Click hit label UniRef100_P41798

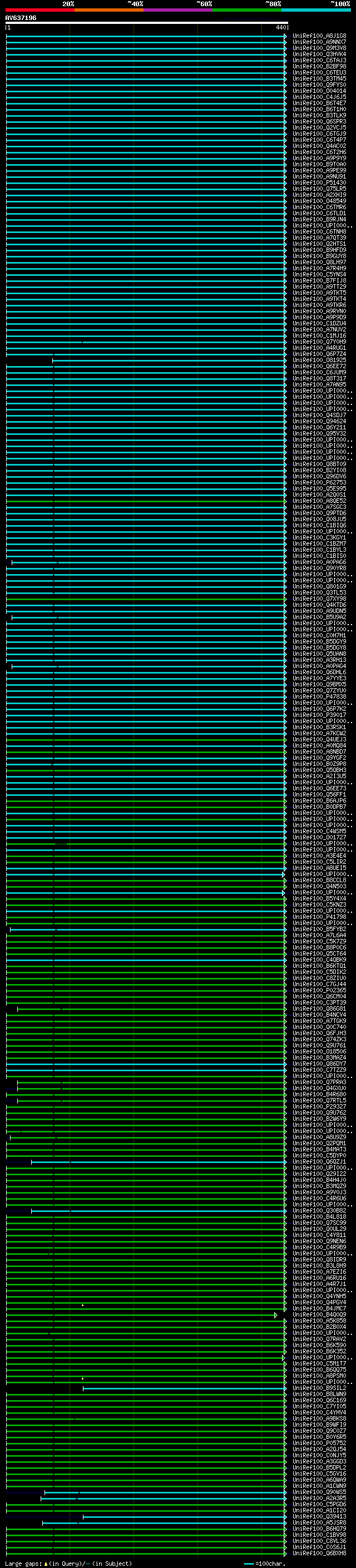coord(319,917)
